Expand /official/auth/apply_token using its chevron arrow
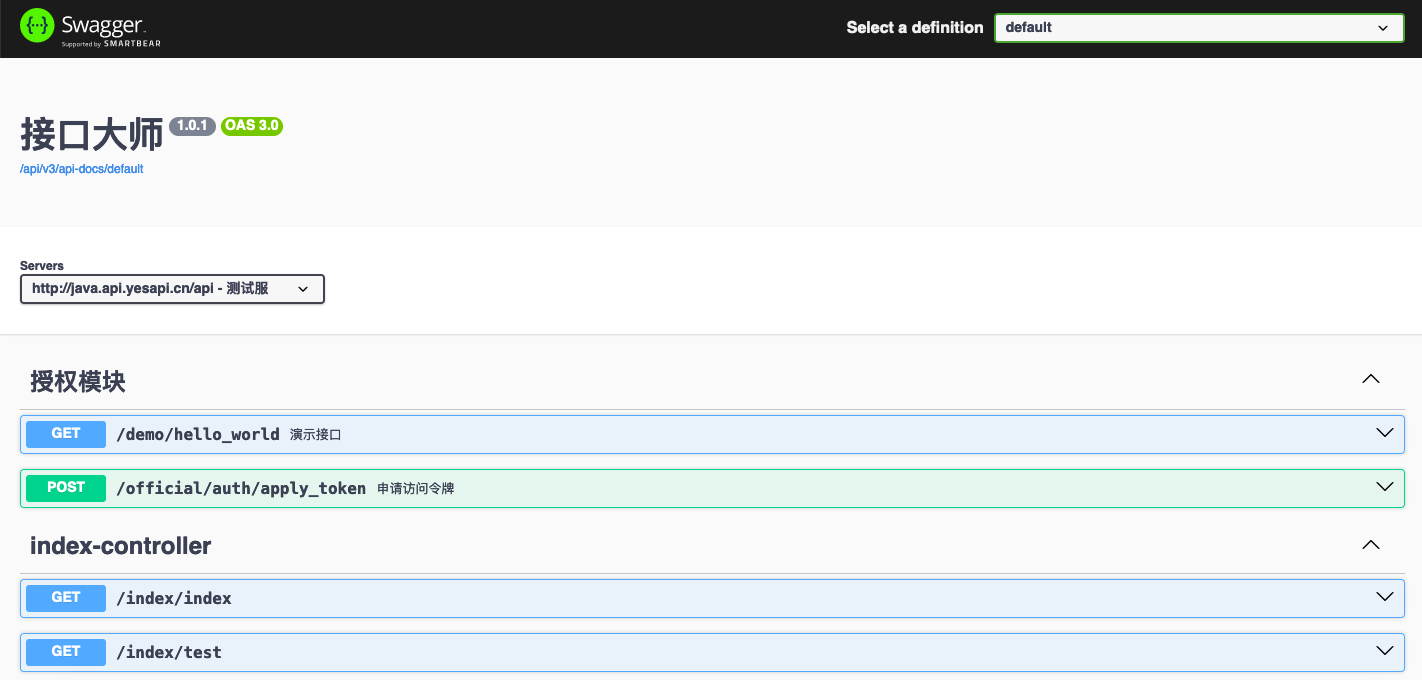Image resolution: width=1422 pixels, height=680 pixels. (x=1384, y=488)
